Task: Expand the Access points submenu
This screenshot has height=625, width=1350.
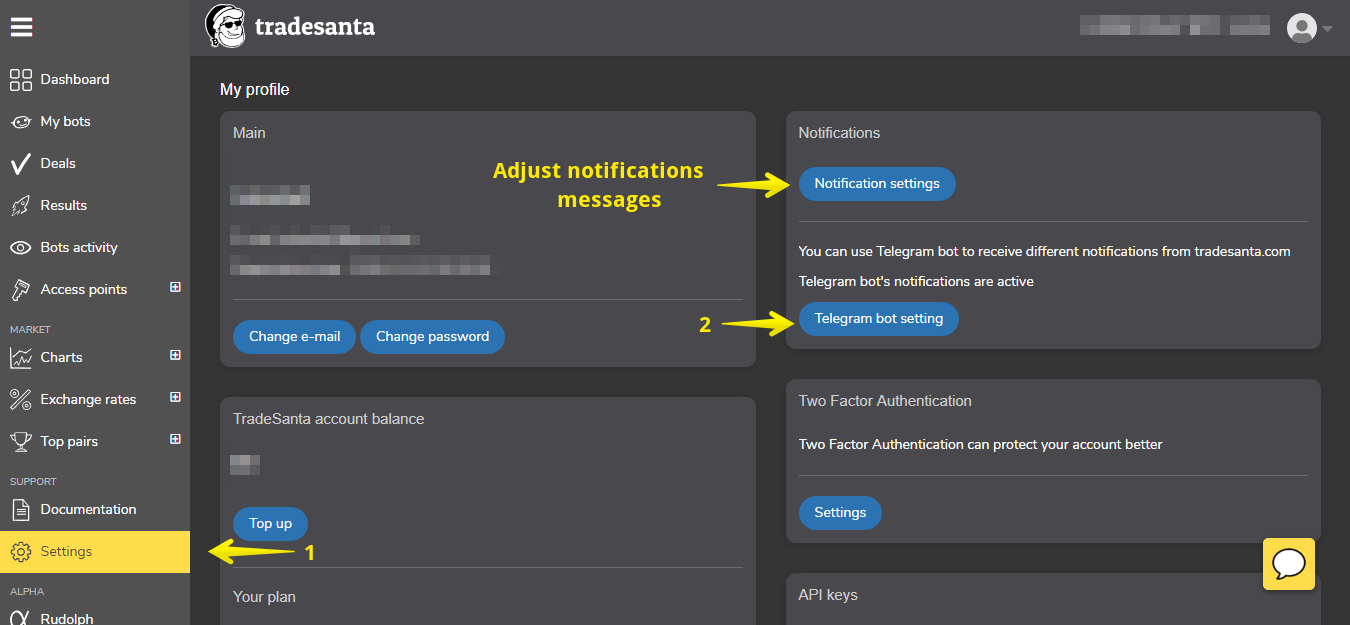Action: (x=175, y=287)
